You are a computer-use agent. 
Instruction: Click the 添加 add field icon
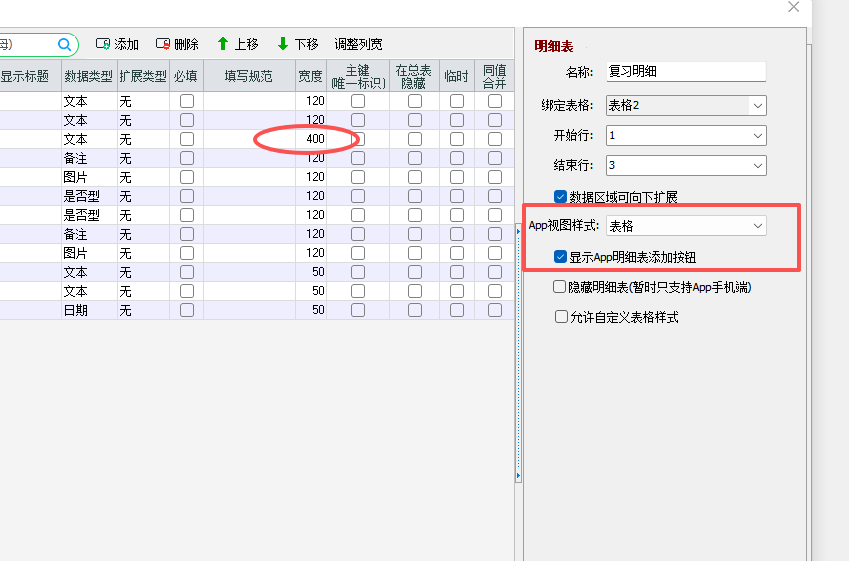coord(103,44)
